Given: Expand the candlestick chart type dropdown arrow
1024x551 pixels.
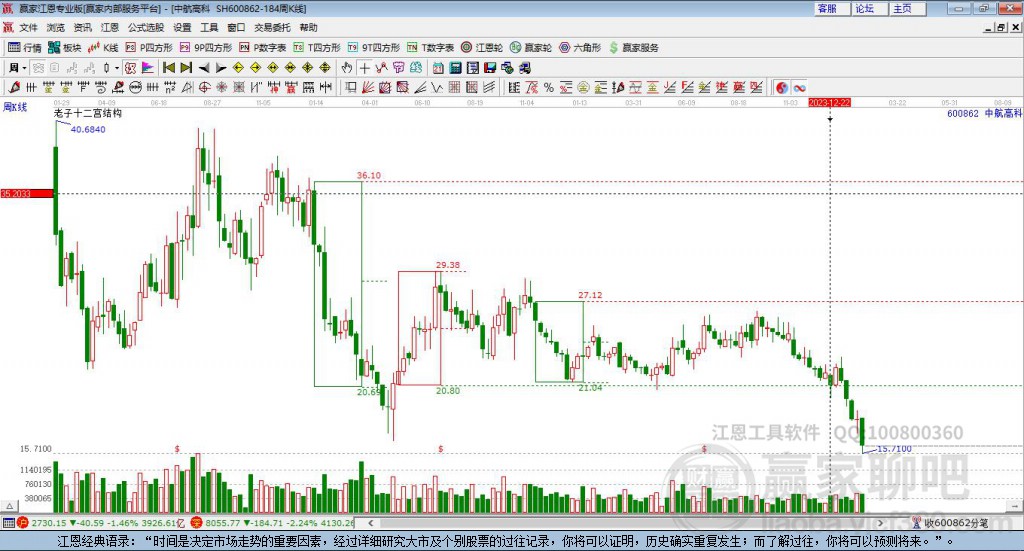Looking at the screenshot, I should tap(117, 68).
